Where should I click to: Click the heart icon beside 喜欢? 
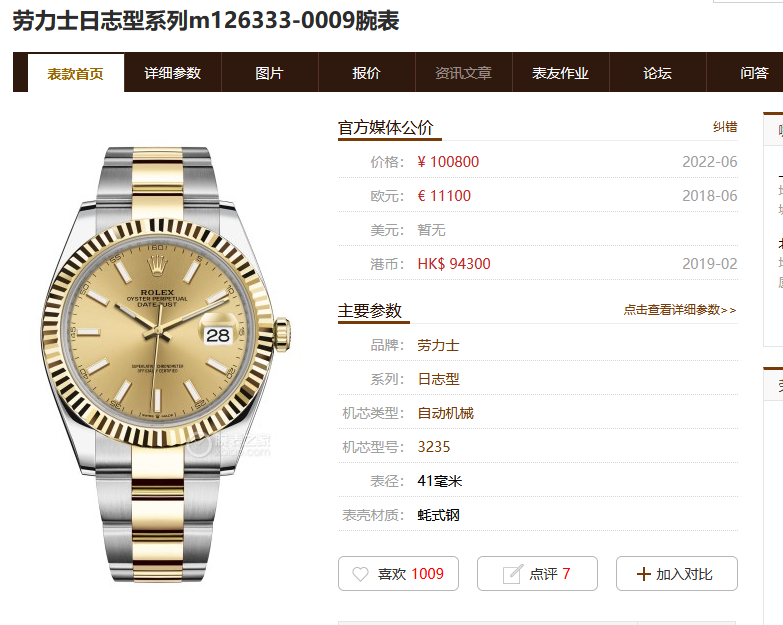pos(360,574)
